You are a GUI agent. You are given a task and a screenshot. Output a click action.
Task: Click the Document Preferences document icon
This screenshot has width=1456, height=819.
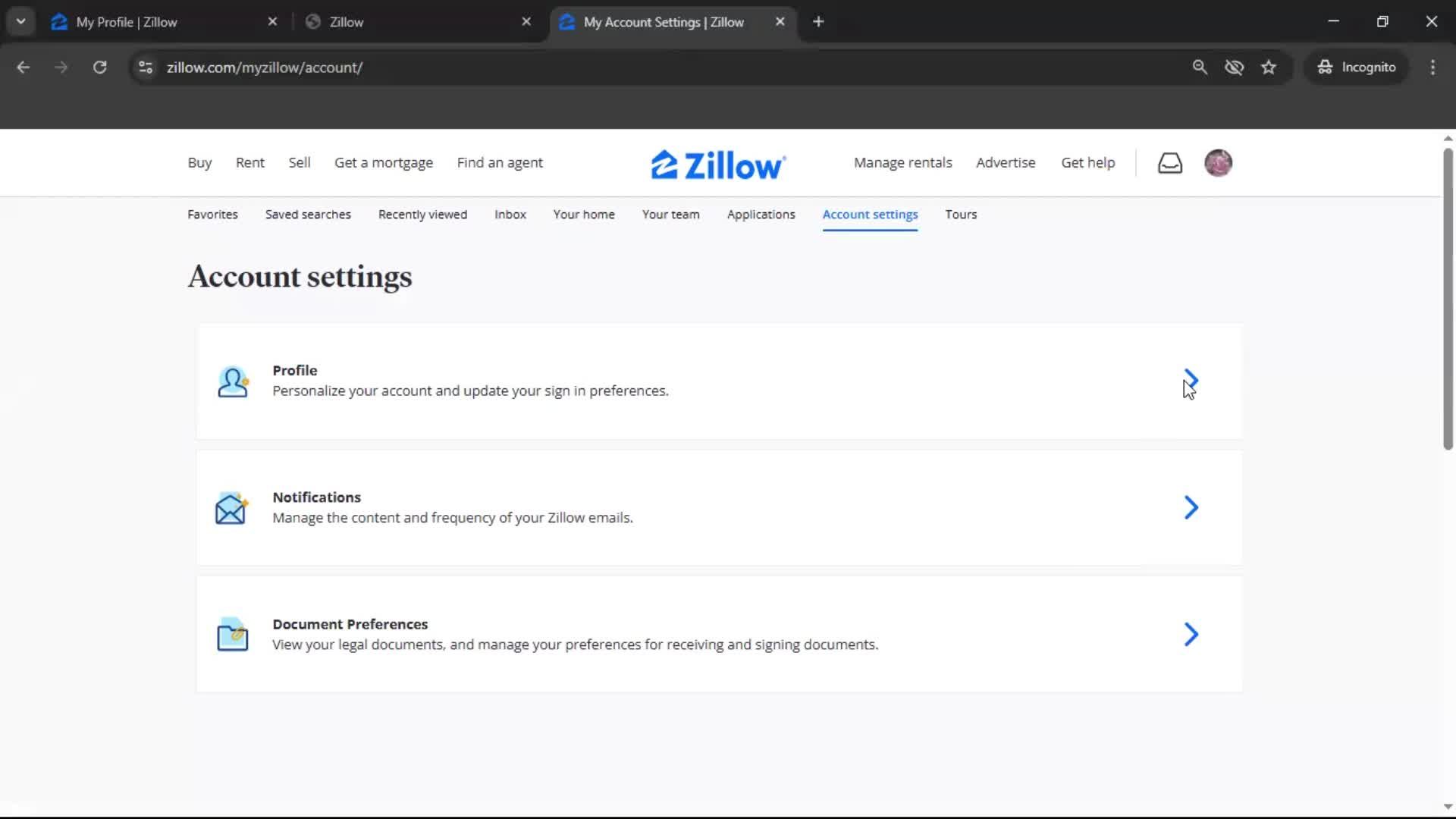click(x=232, y=634)
